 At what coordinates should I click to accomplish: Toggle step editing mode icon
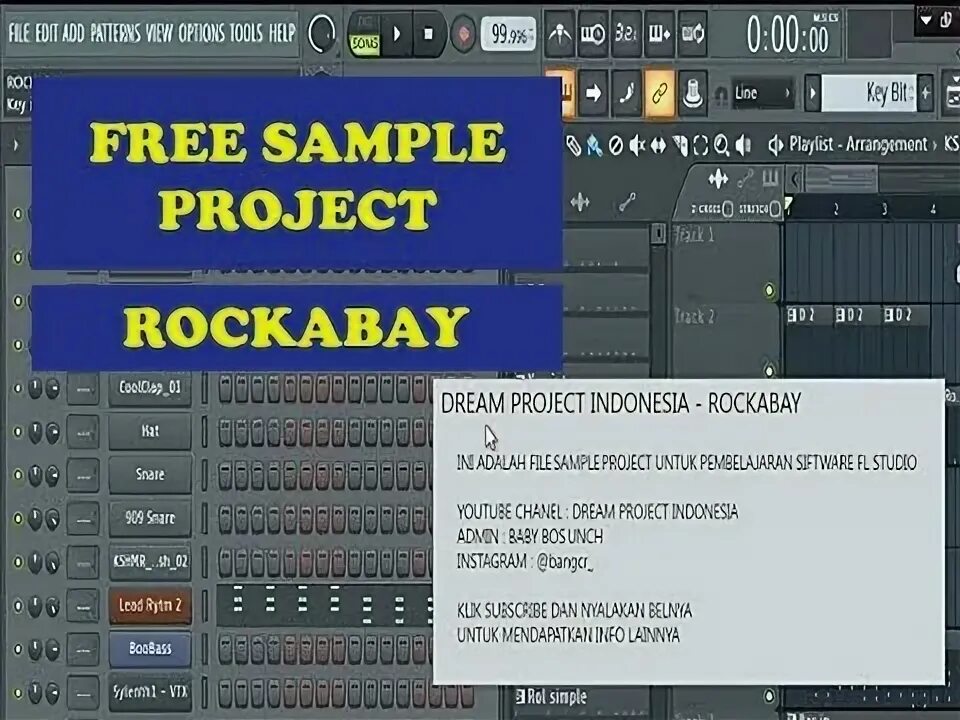coord(626,94)
